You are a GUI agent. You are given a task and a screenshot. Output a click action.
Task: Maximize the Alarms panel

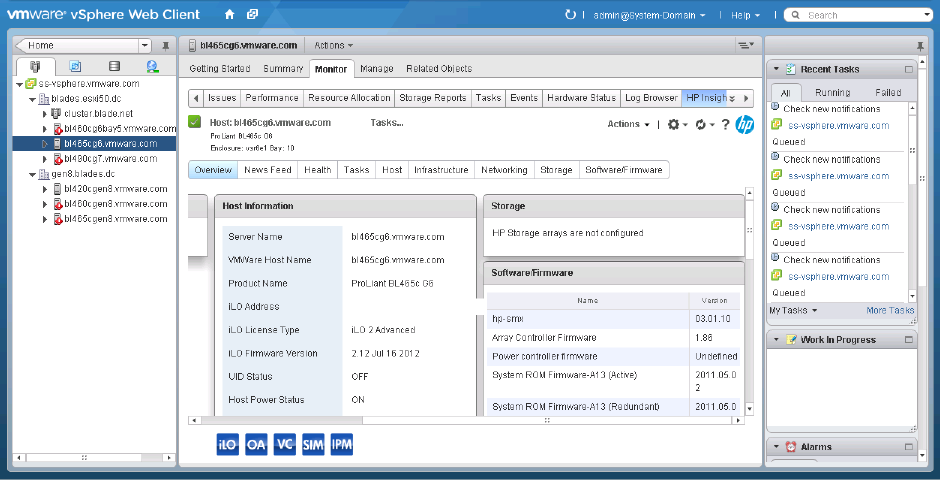click(x=908, y=447)
